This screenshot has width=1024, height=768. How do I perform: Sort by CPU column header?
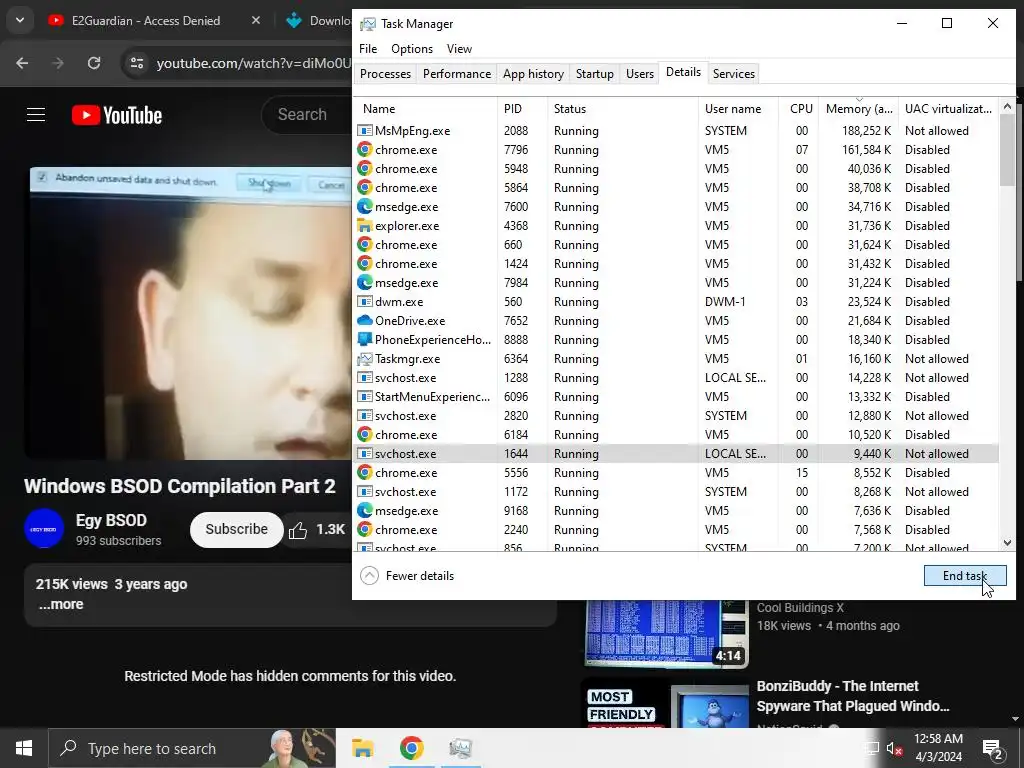(x=800, y=108)
